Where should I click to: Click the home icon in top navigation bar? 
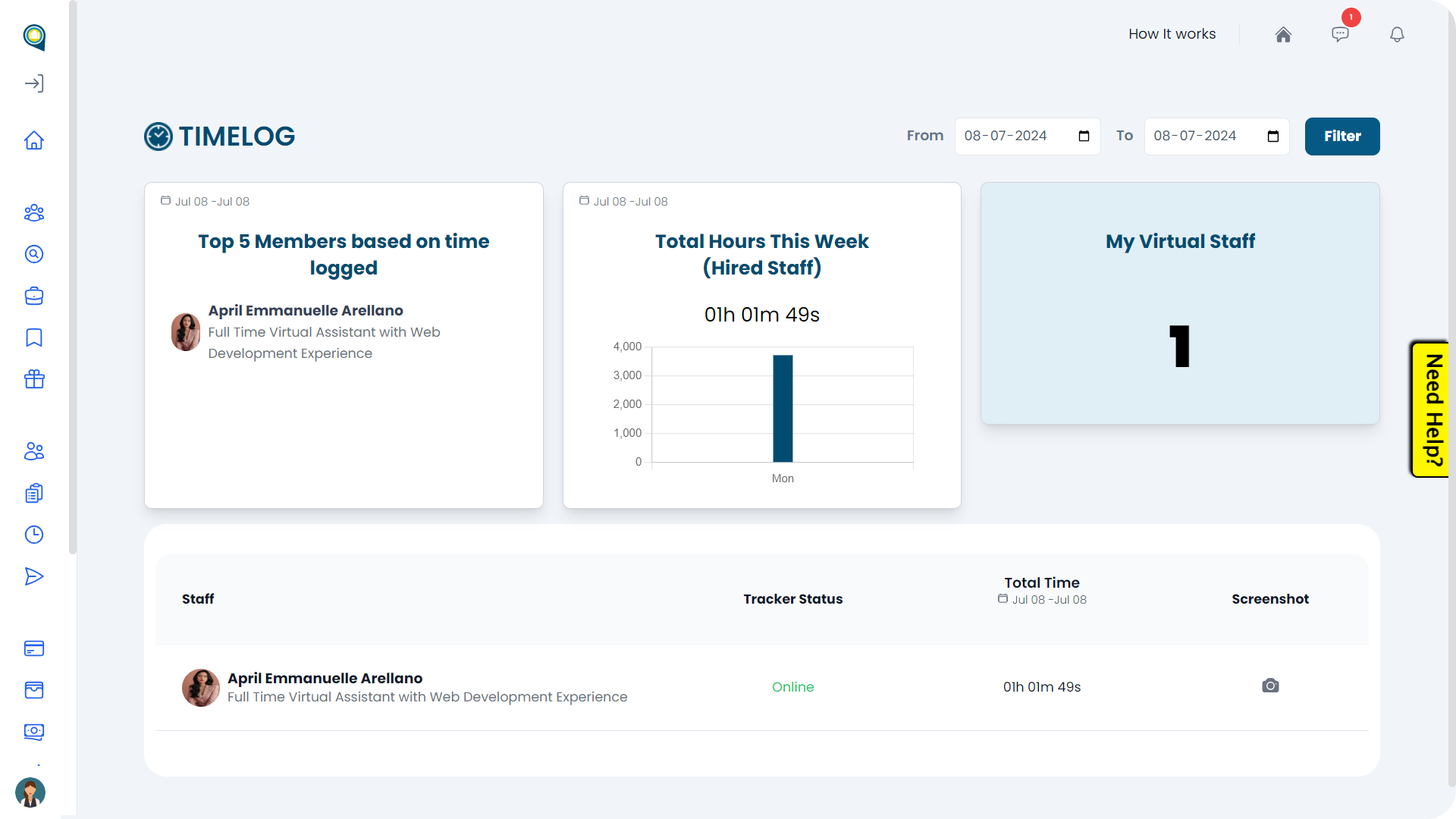pyautogui.click(x=1283, y=33)
